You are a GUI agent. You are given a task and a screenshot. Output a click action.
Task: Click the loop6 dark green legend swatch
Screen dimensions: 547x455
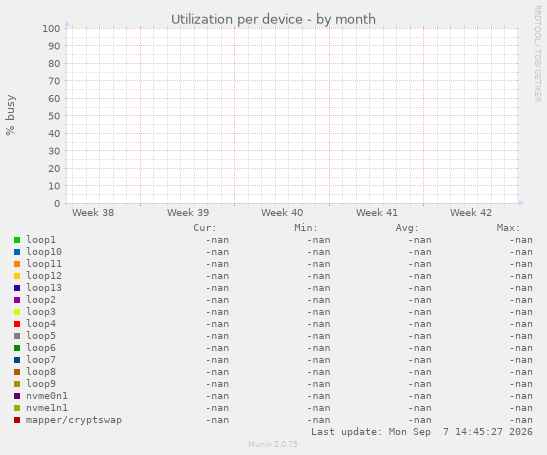[x=17, y=348]
